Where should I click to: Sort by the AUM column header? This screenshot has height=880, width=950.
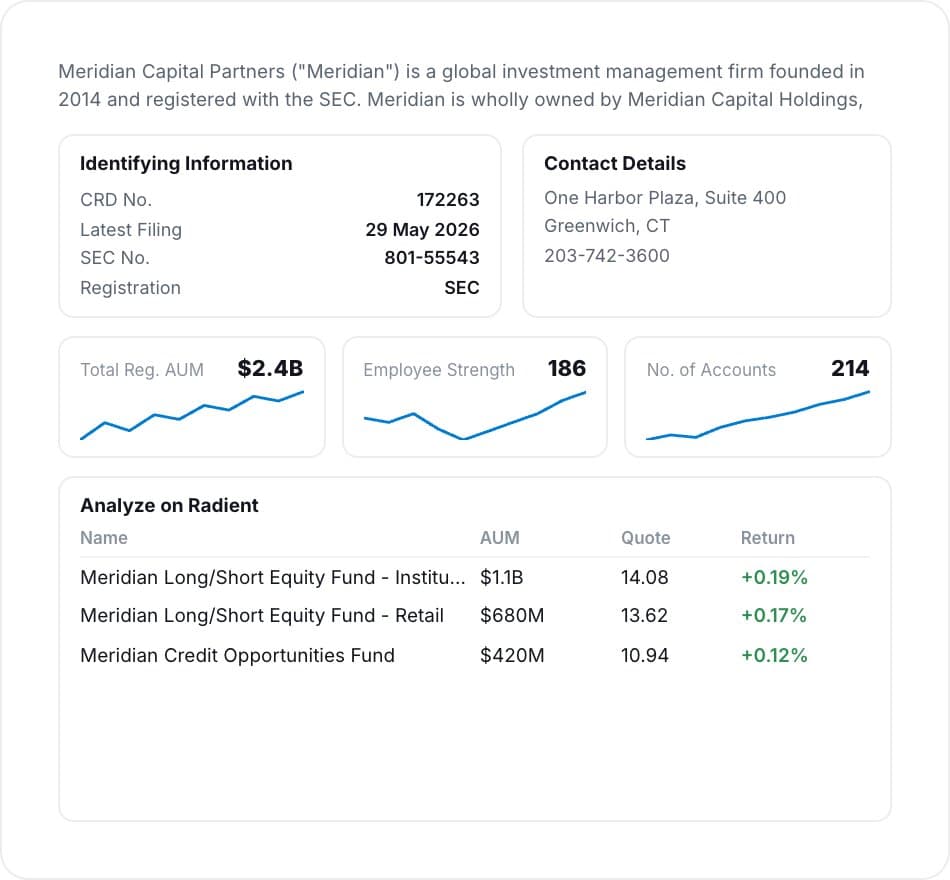500,538
